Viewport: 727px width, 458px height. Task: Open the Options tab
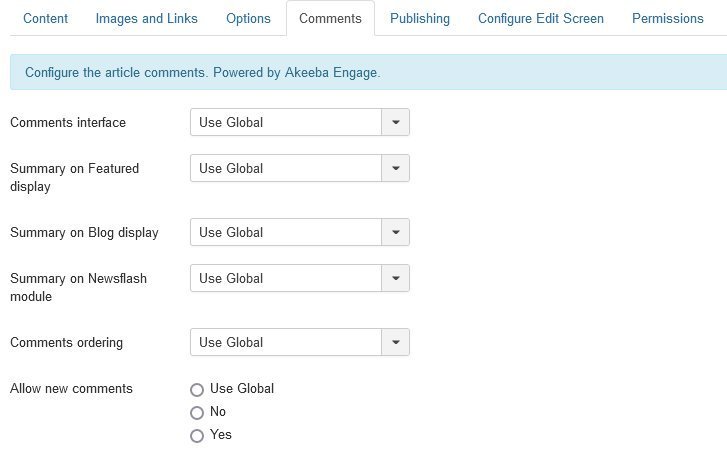(248, 18)
